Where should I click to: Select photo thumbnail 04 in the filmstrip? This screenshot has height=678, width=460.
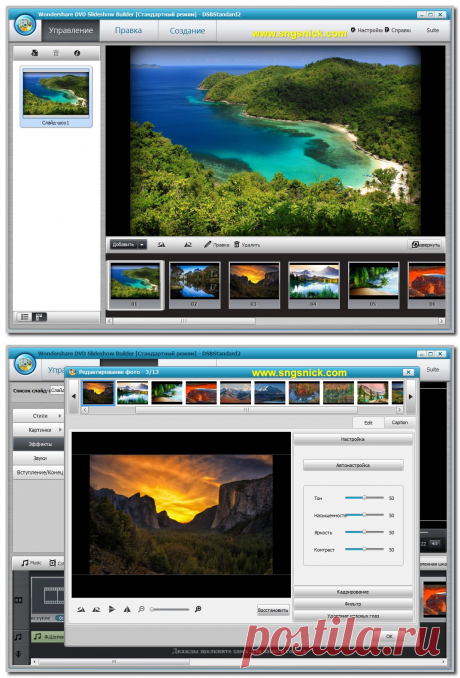(314, 285)
